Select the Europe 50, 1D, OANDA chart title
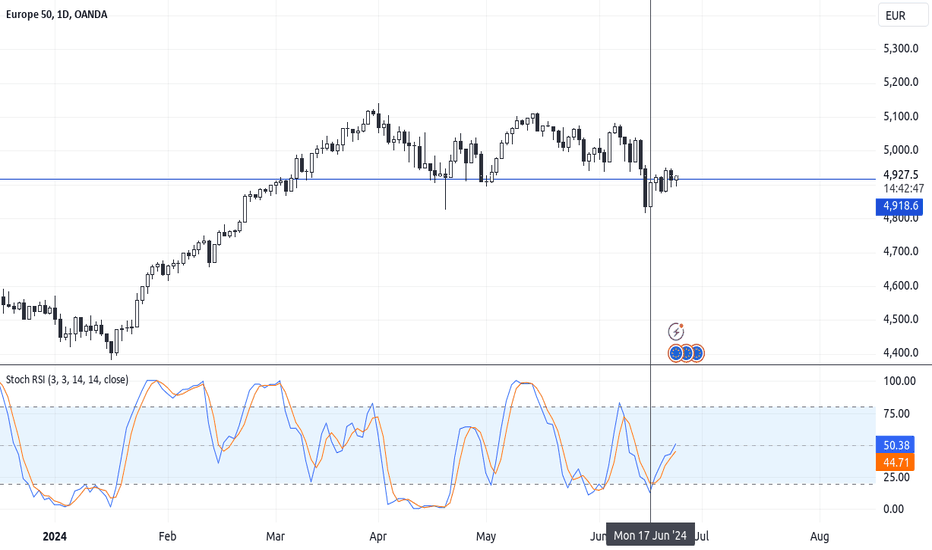The image size is (932, 550). (56, 14)
